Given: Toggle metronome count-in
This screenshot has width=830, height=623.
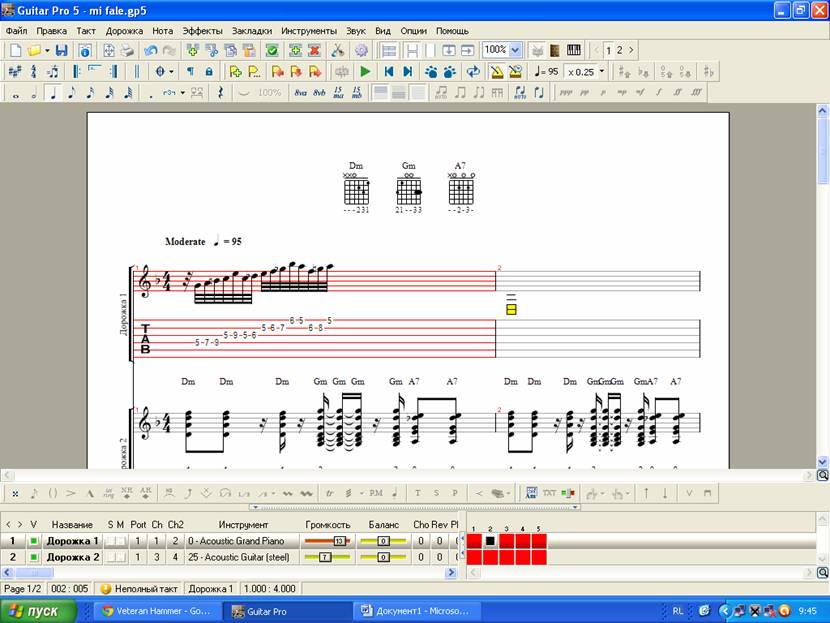Looking at the screenshot, I should point(515,71).
